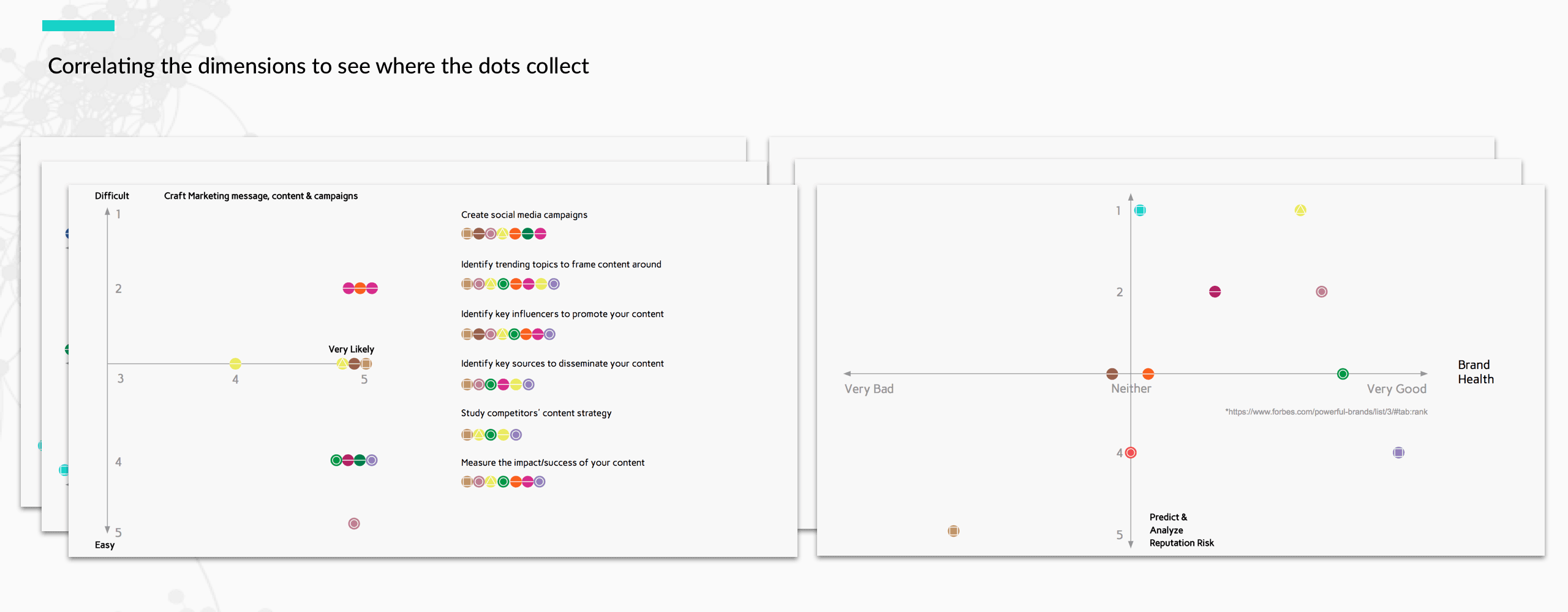
Task: Select the mauve ringed dot at level 5 Easy
Action: tap(354, 523)
